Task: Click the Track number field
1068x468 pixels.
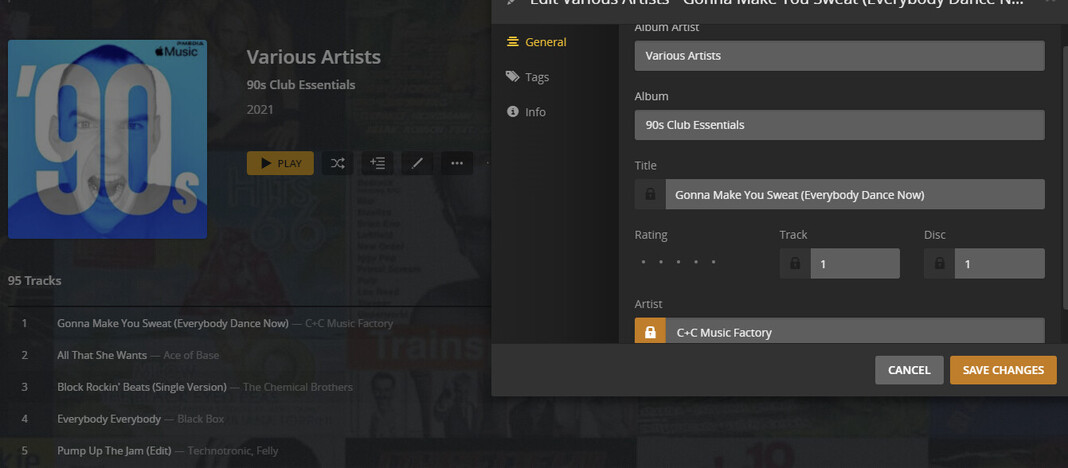Action: pyautogui.click(x=855, y=263)
